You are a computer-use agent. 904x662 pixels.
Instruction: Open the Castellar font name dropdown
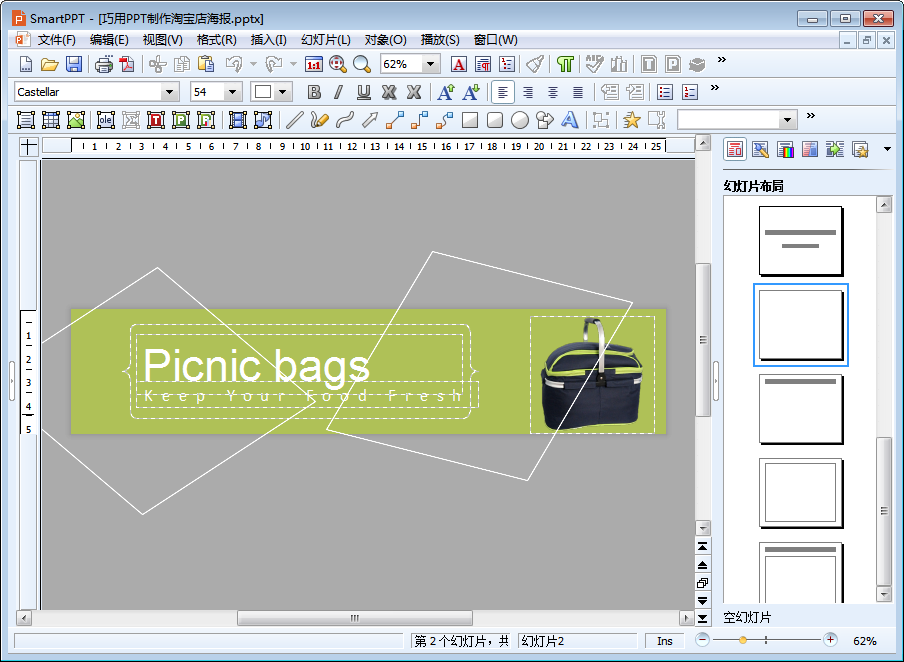[x=170, y=92]
